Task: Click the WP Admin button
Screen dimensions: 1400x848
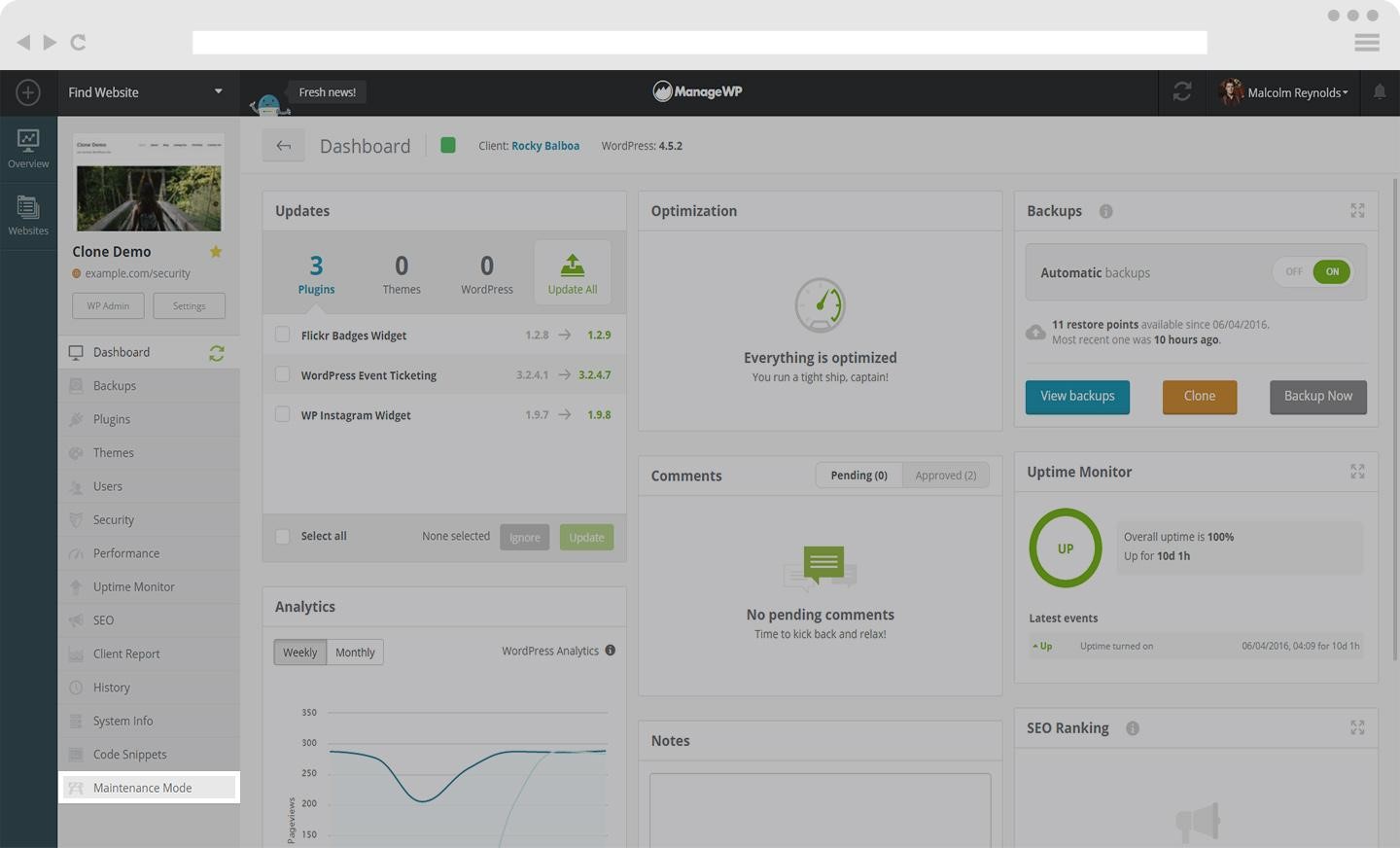Action: click(108, 305)
